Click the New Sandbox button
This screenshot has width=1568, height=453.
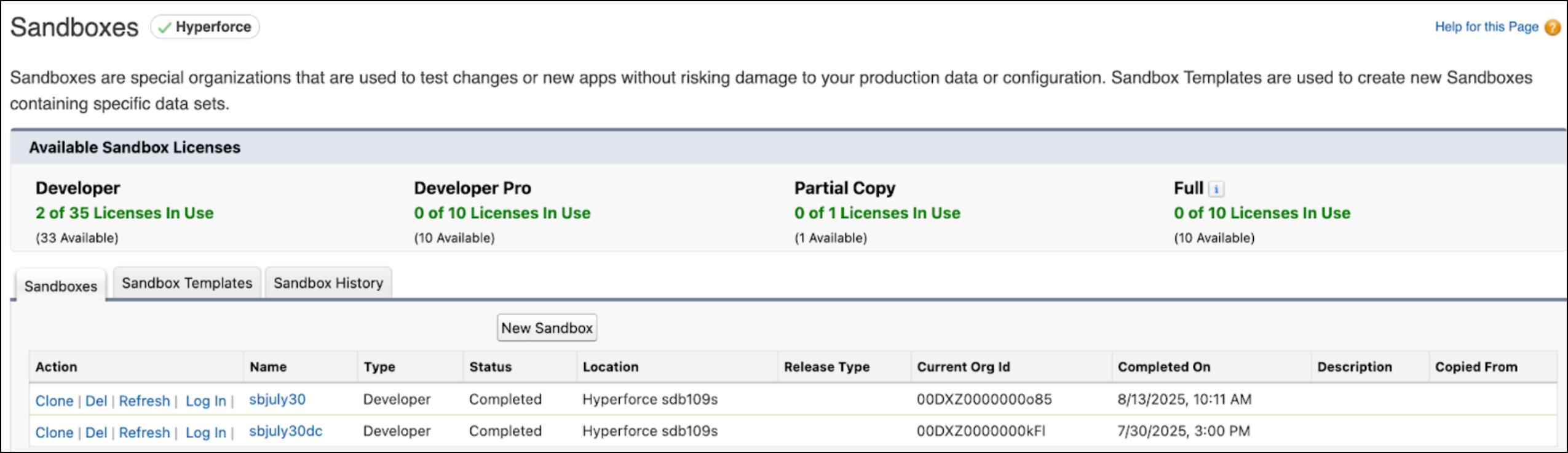[547, 328]
